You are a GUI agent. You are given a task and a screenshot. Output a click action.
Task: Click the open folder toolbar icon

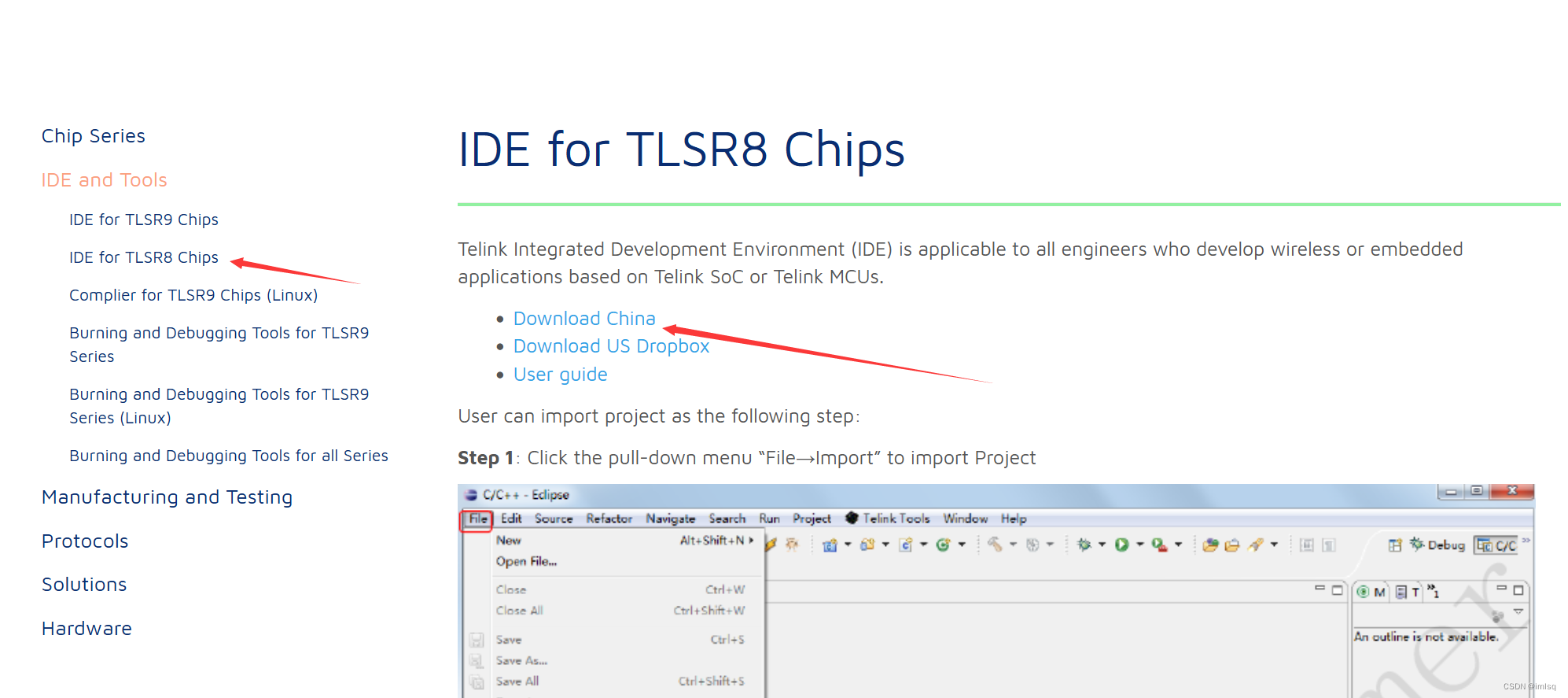click(1232, 545)
